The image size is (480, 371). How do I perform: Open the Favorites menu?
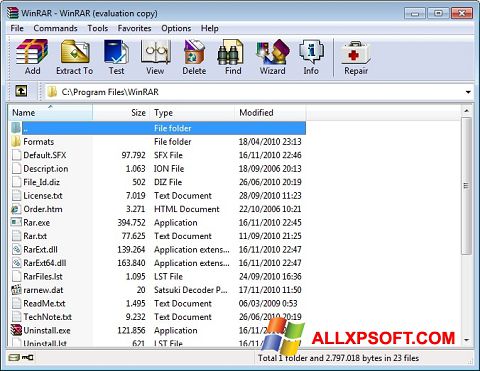tap(134, 28)
